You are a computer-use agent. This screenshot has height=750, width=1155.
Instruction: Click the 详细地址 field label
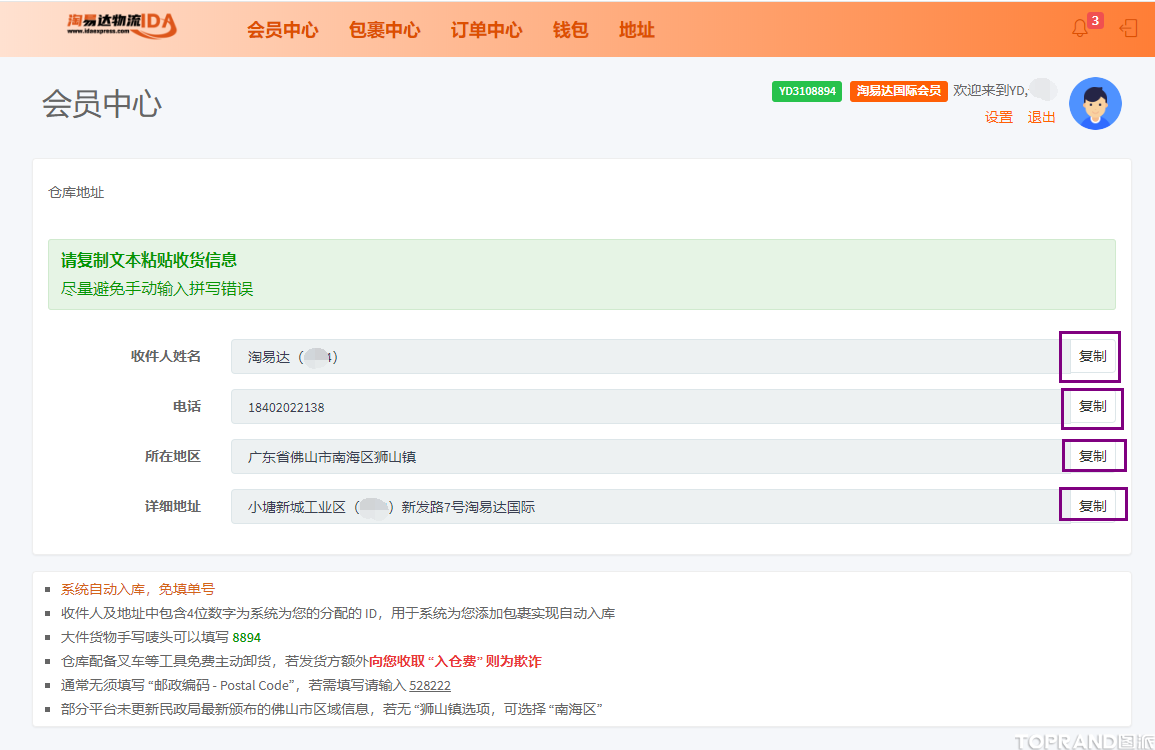[172, 507]
